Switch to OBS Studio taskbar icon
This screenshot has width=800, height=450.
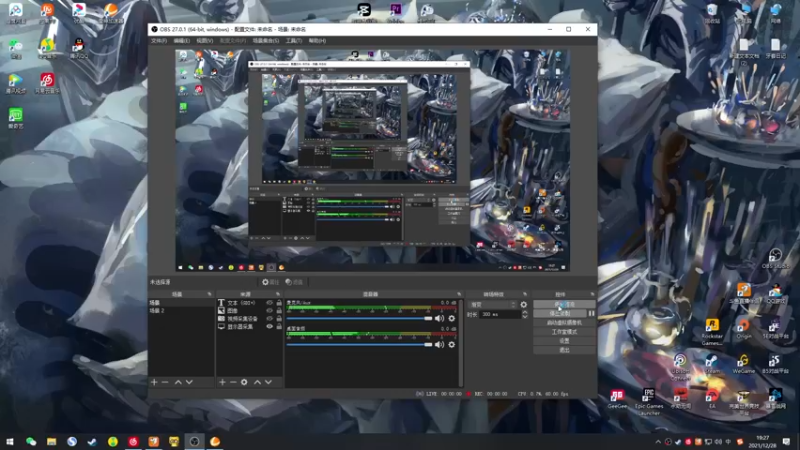194,441
